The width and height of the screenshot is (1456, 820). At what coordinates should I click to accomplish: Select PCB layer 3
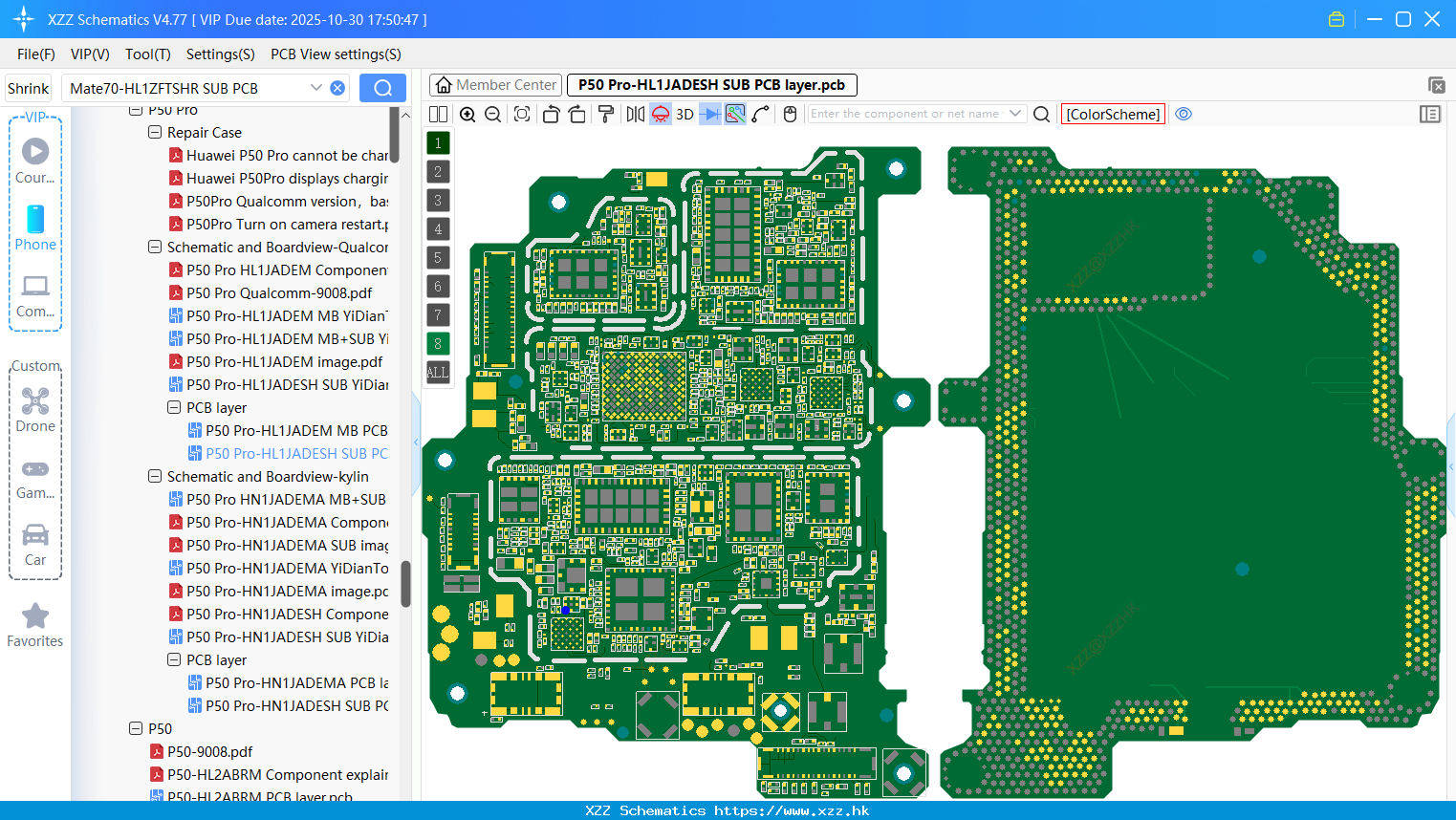[438, 200]
